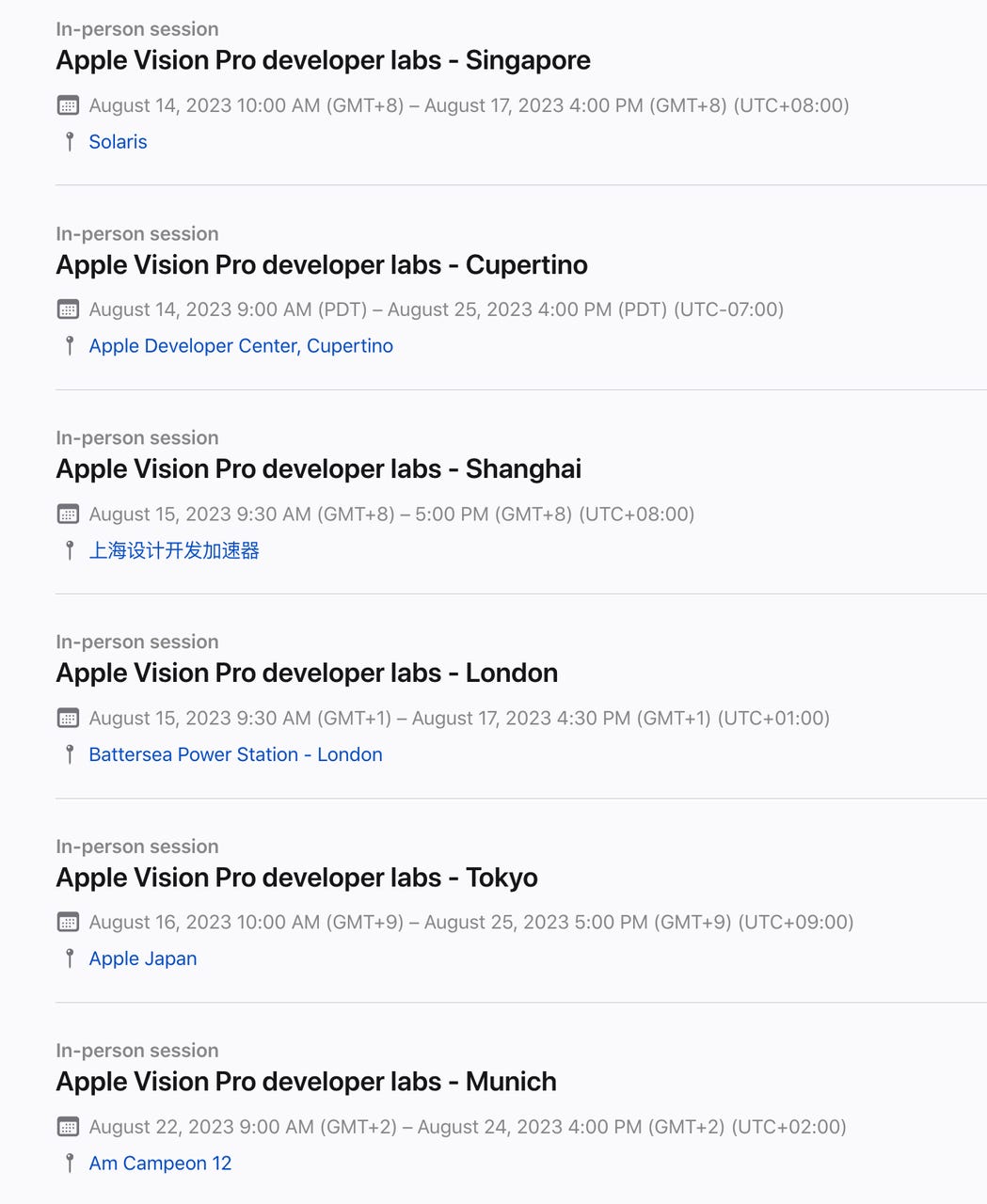Click the pin icon beside Am Campeon 12
Image resolution: width=987 pixels, height=1204 pixels.
click(x=69, y=1164)
